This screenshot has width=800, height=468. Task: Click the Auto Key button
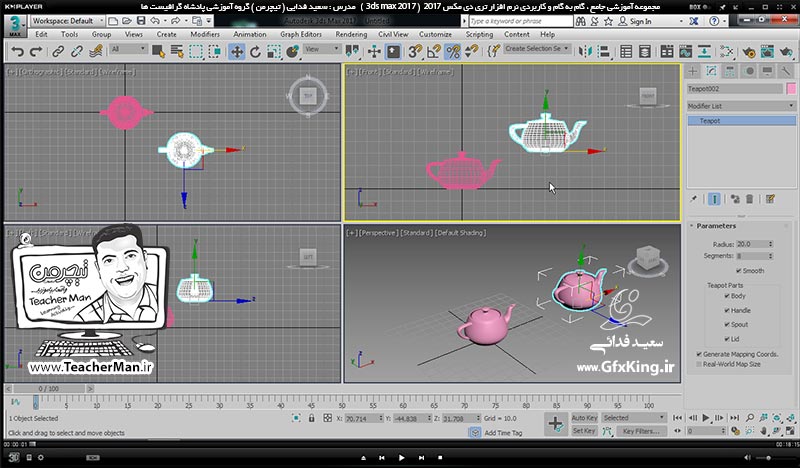tap(584, 417)
